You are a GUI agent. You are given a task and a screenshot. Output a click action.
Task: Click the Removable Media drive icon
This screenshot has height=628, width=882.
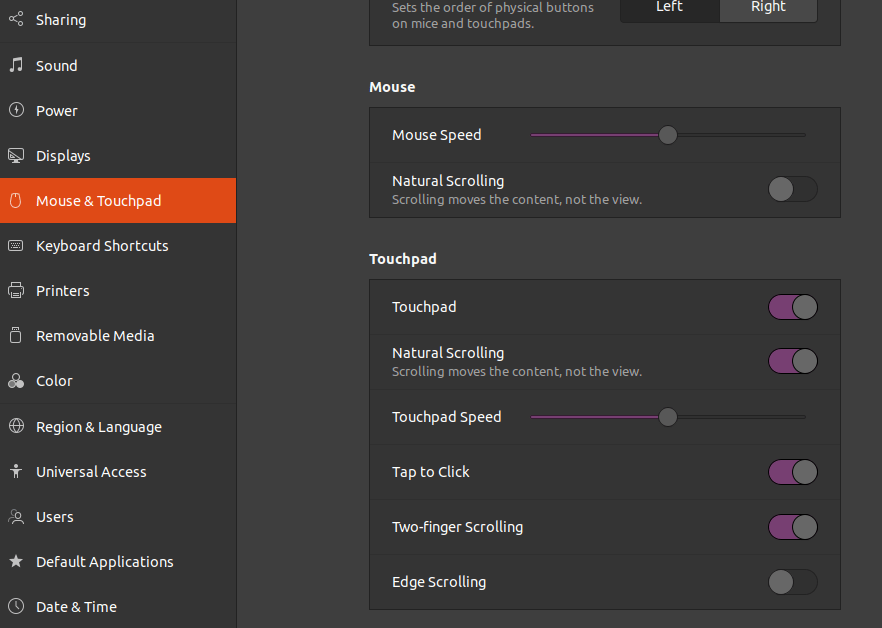coord(16,336)
